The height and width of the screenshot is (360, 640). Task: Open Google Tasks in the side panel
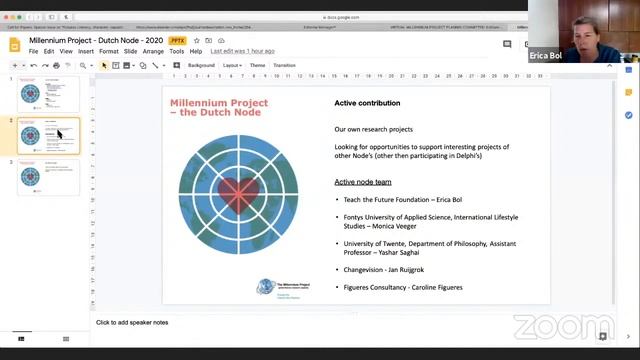tap(629, 116)
